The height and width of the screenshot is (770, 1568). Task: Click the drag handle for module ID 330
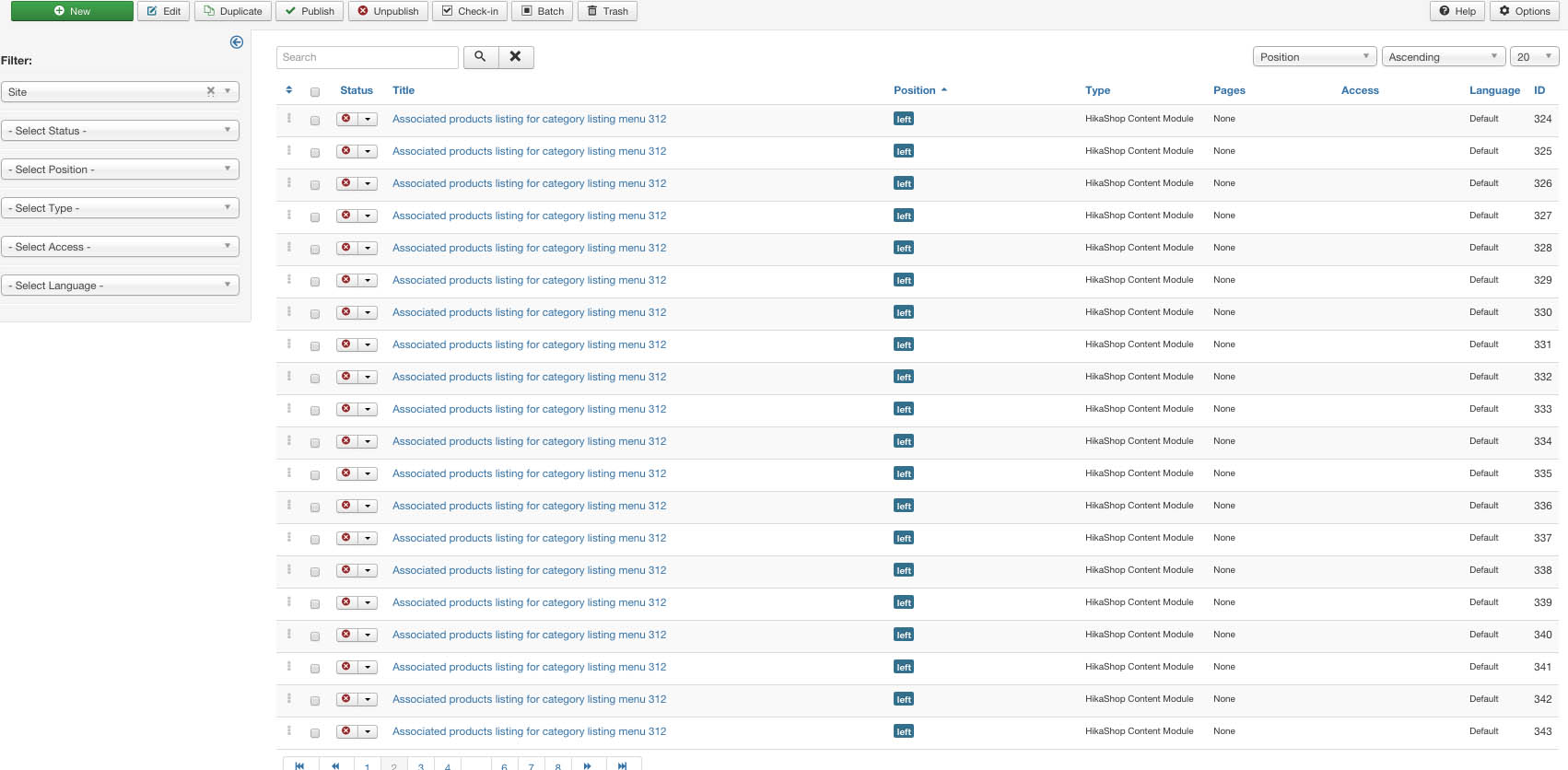(289, 311)
